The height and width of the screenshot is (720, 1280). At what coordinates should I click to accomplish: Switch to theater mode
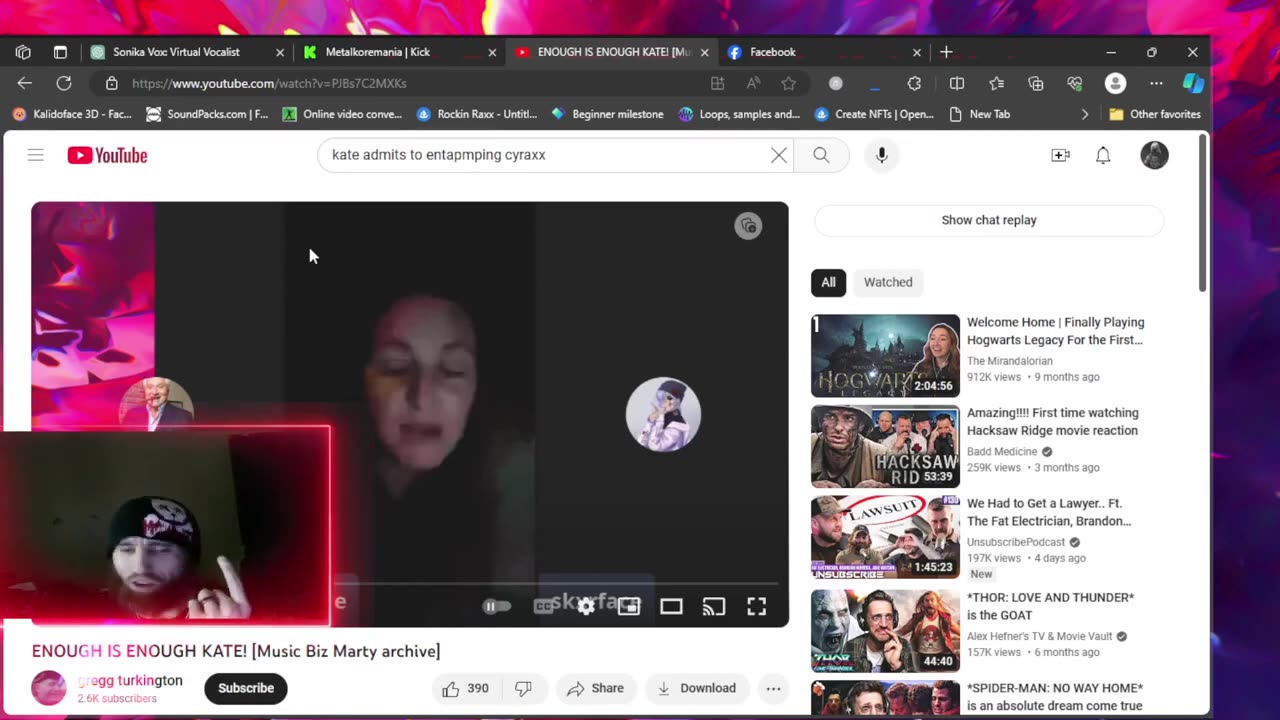coord(671,606)
